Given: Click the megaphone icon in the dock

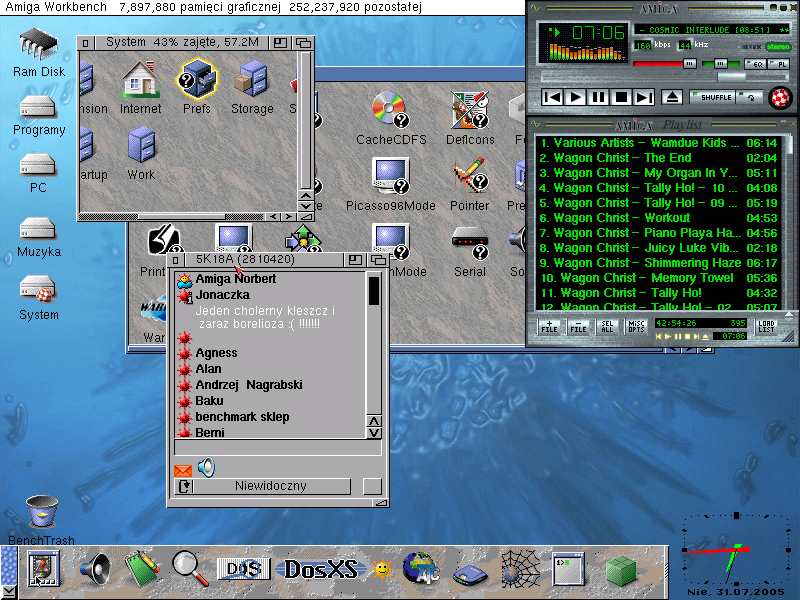Looking at the screenshot, I should pyautogui.click(x=95, y=568).
